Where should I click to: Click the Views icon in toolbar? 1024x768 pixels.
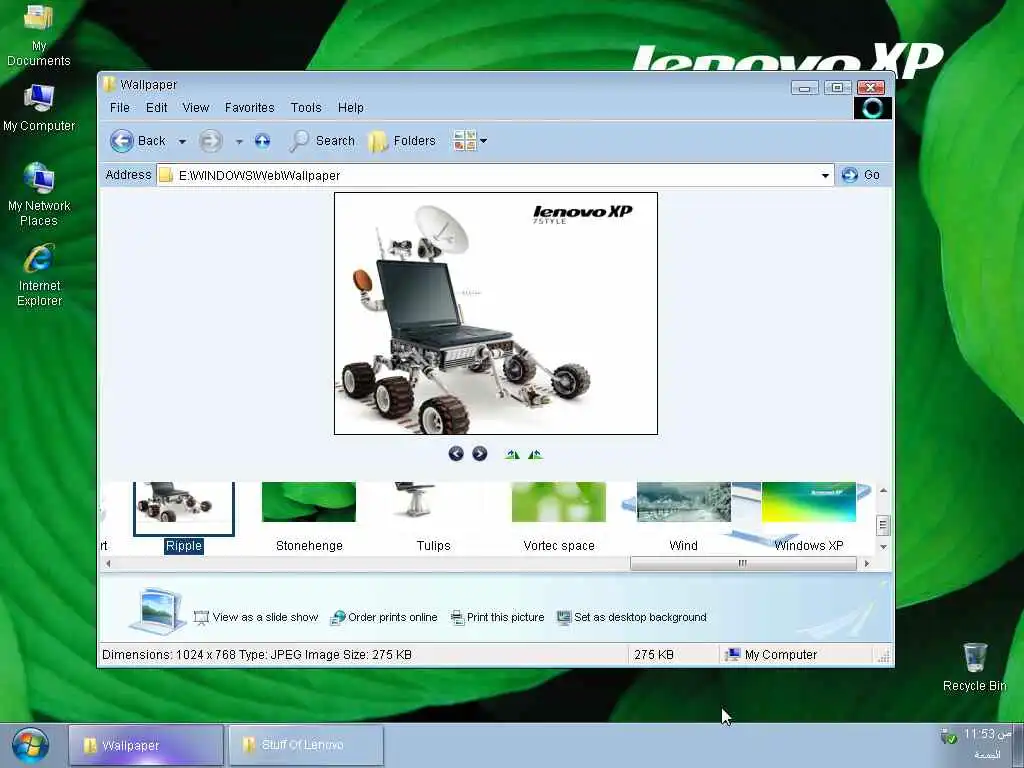pos(464,140)
